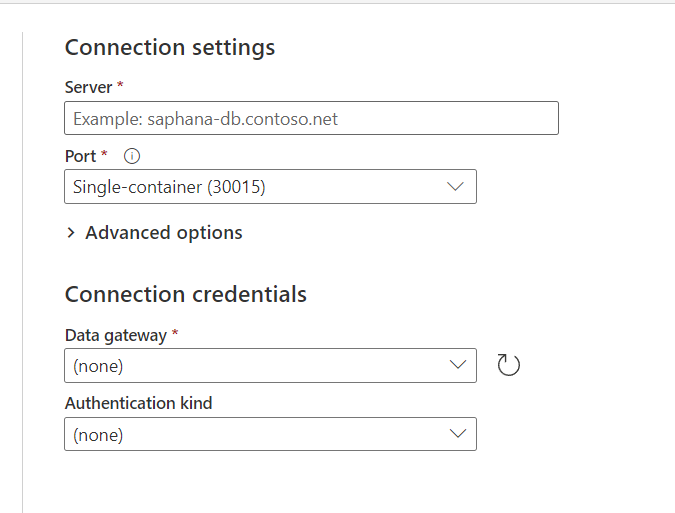Click the "Advanced options" label text
The height and width of the screenshot is (513, 675).
point(164,233)
